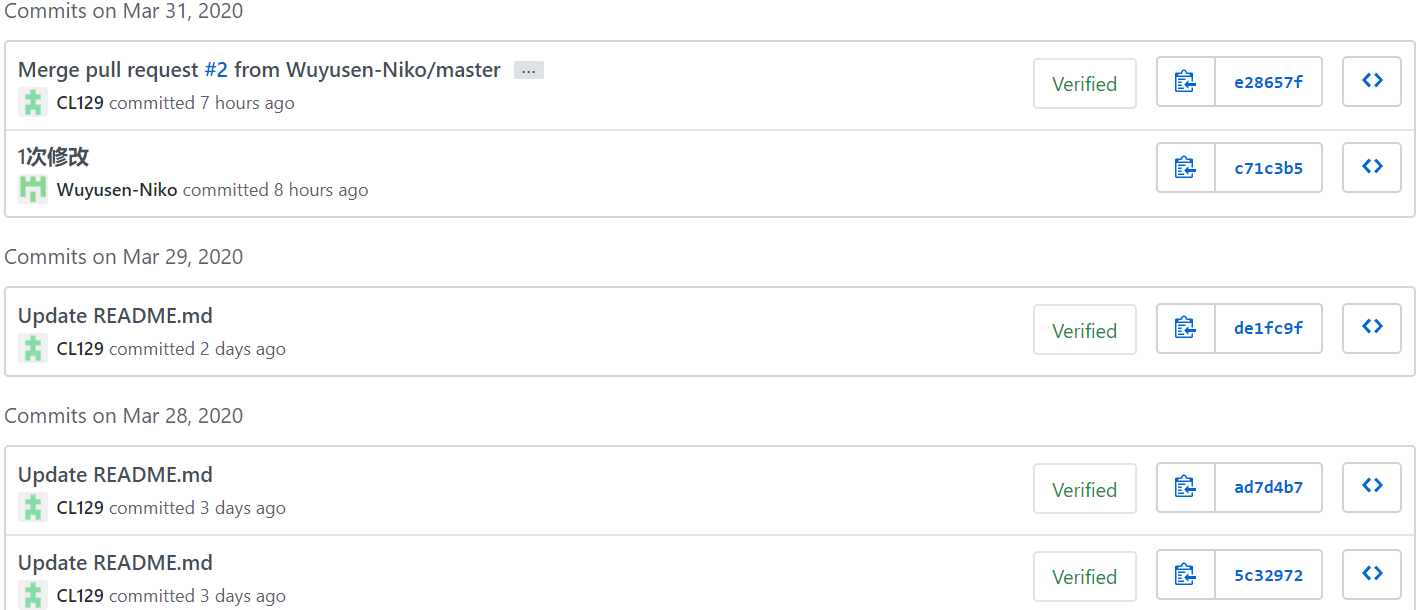The width and height of the screenshot is (1421, 610).
Task: Browse repository at commit ad7d4b7
Action: (x=1372, y=487)
